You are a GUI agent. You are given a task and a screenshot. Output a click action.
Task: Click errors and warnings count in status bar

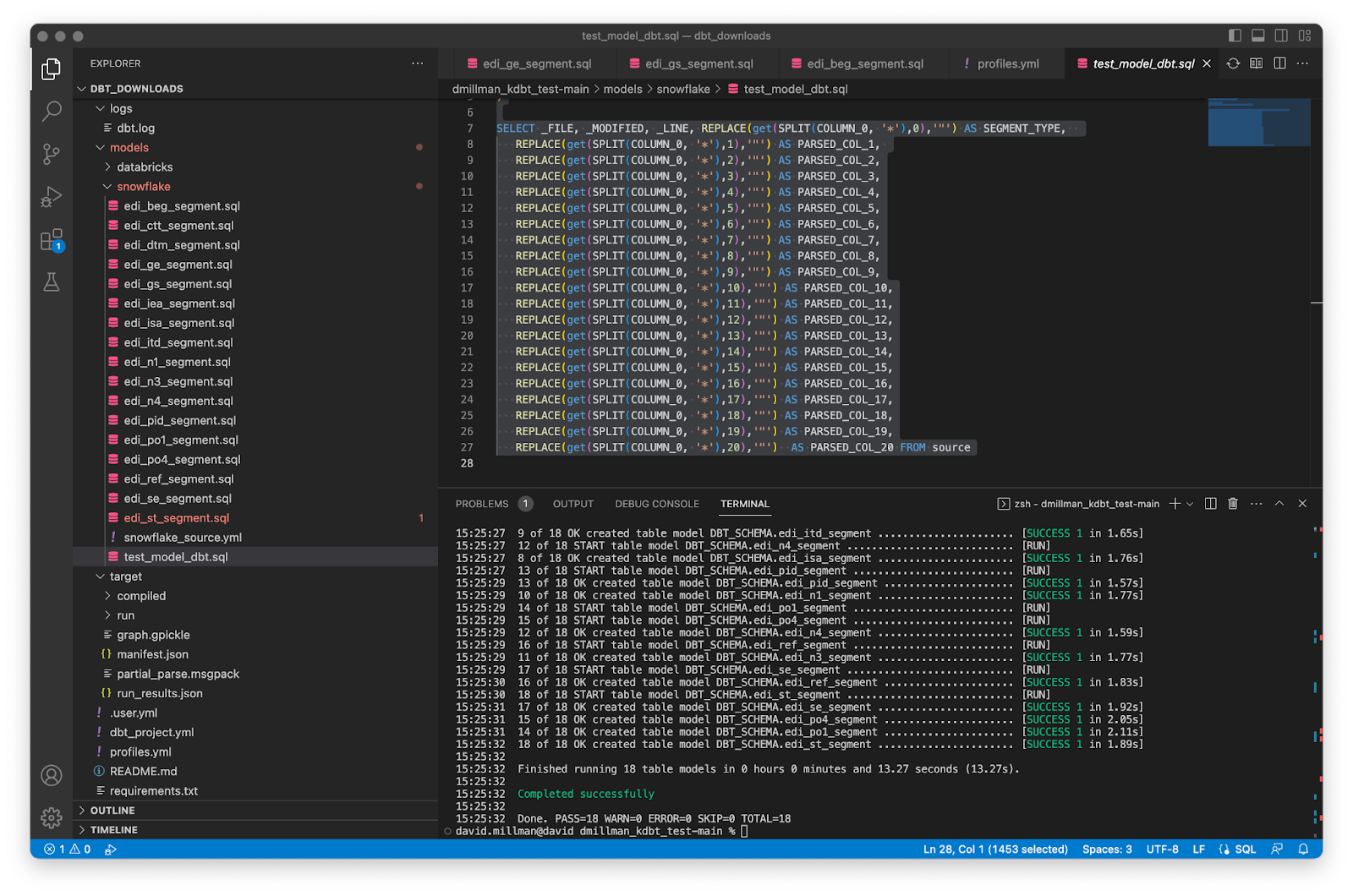pyautogui.click(x=68, y=850)
